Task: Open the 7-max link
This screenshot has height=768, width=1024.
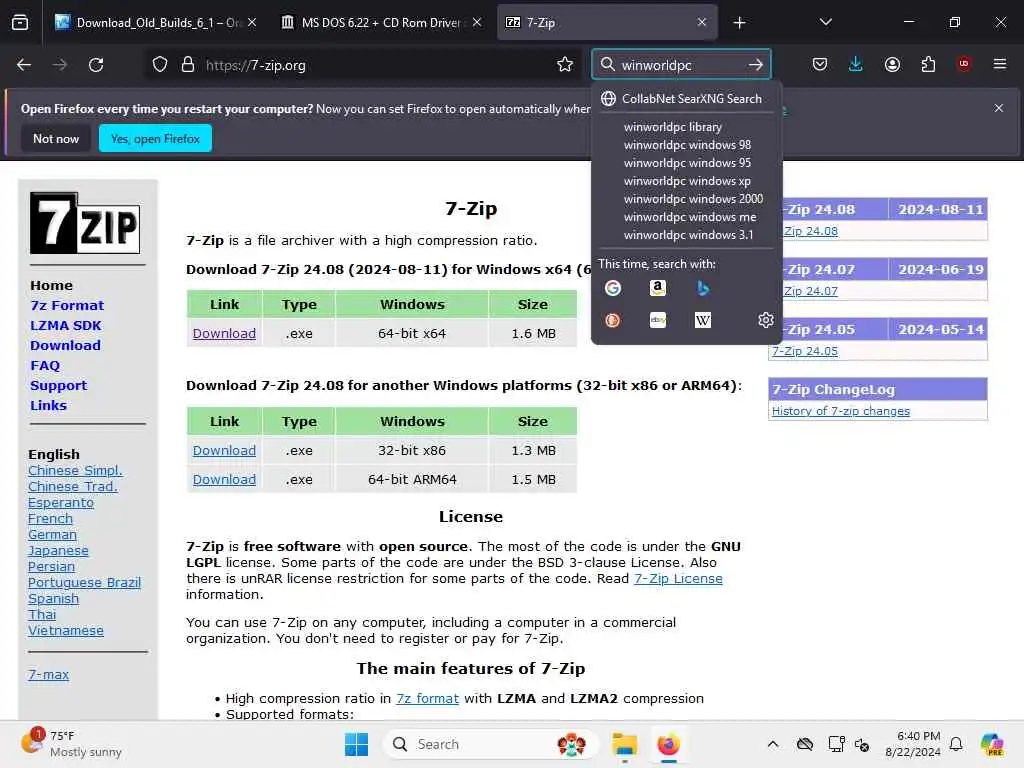Action: [48, 674]
